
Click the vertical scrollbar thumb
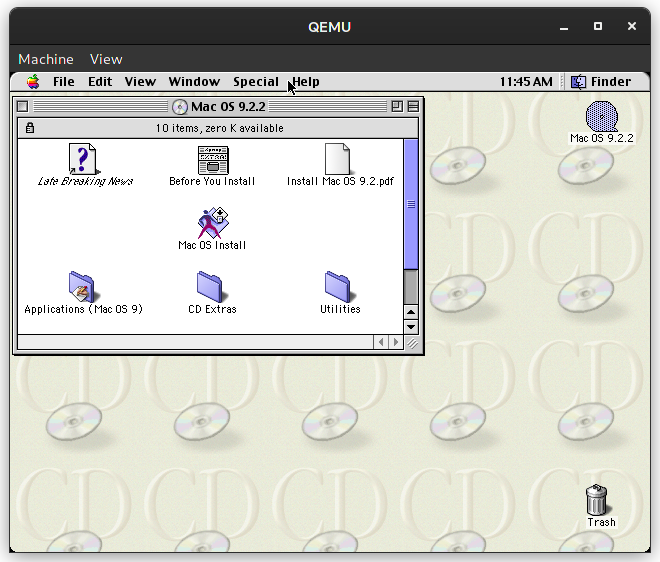click(x=411, y=204)
